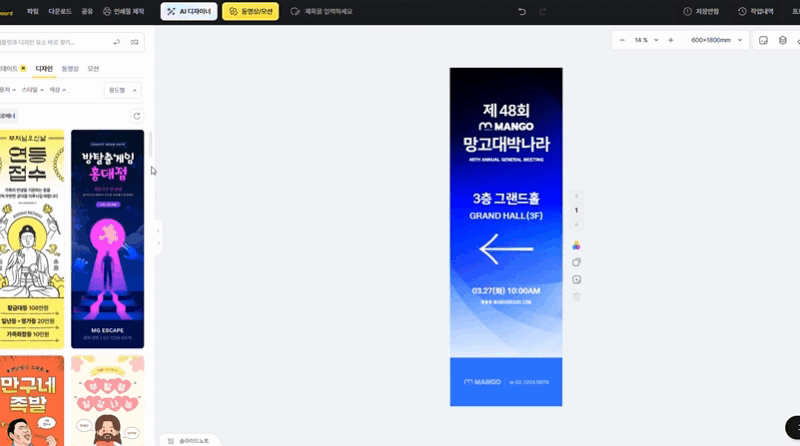This screenshot has height=446, width=800.
Task: Expand the 색상 color filter
Action: [58, 90]
